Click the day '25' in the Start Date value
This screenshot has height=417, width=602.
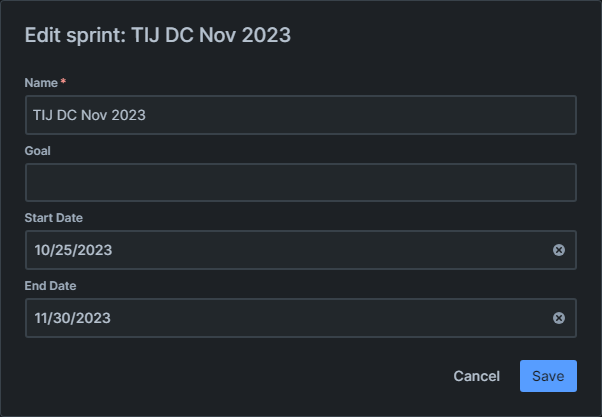[64, 250]
